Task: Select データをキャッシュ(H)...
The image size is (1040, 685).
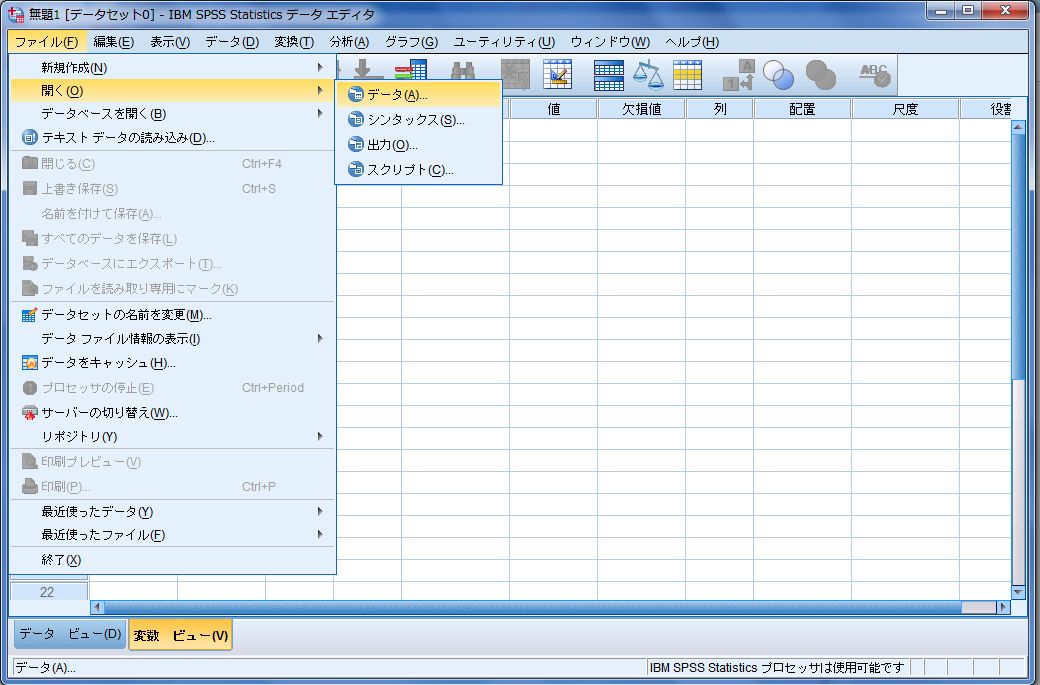Action: [x=172, y=363]
